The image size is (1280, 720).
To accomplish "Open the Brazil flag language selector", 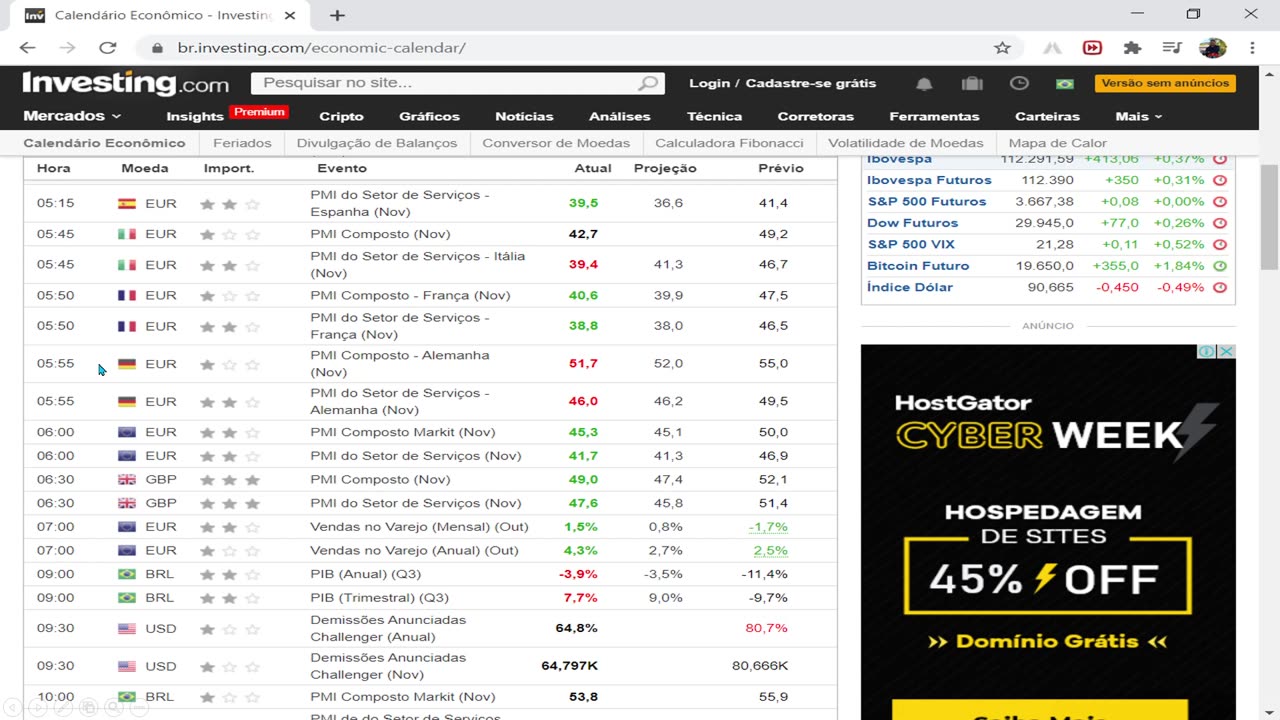I will pyautogui.click(x=1065, y=84).
